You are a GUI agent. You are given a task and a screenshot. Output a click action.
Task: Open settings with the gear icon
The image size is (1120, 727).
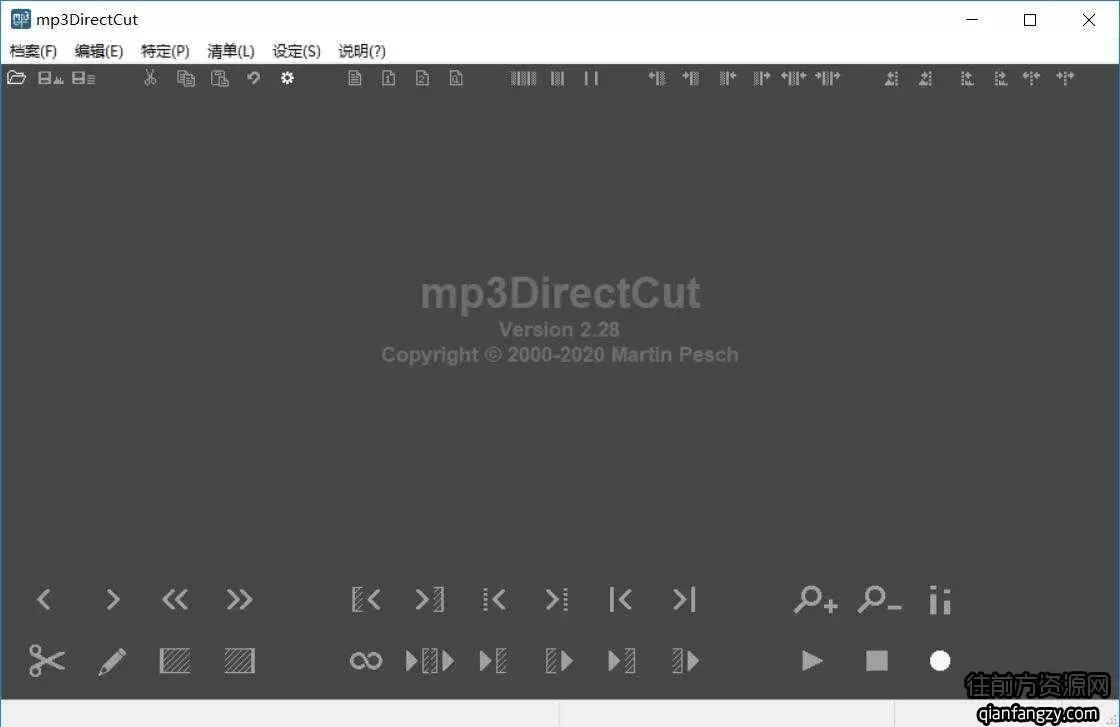pos(287,78)
